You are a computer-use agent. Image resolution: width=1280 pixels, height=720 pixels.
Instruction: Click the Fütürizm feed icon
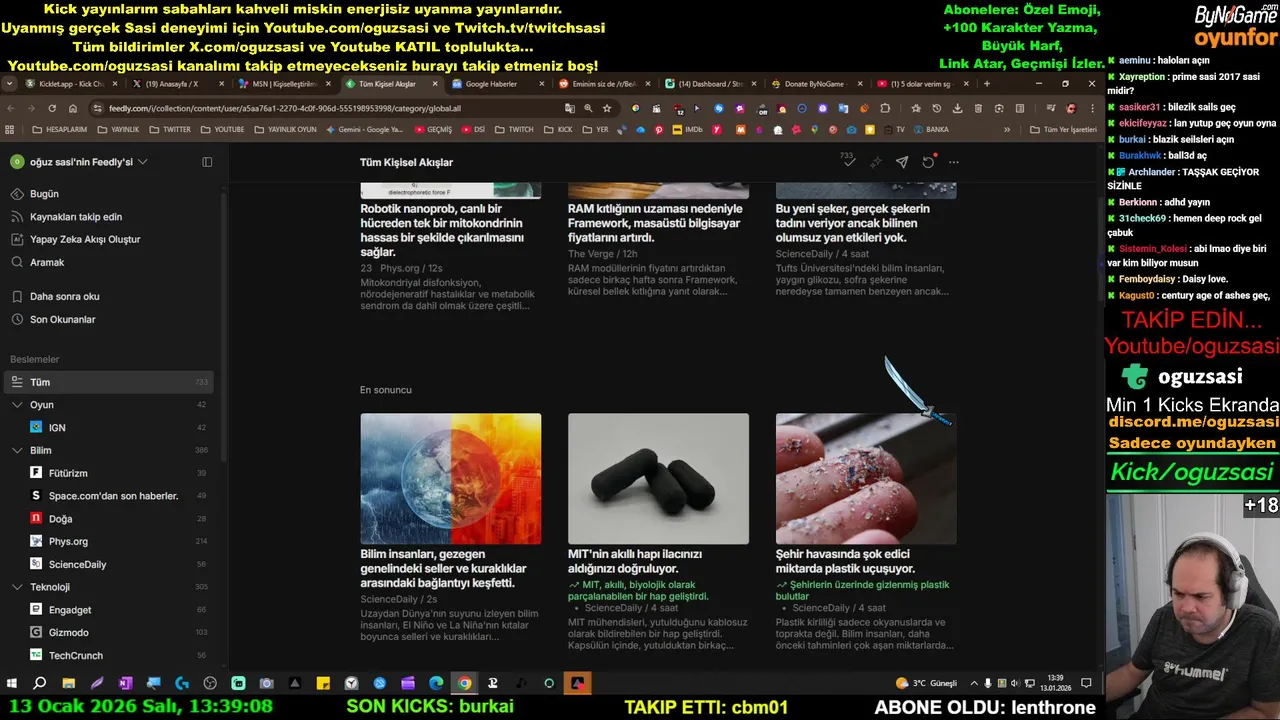pyautogui.click(x=36, y=473)
